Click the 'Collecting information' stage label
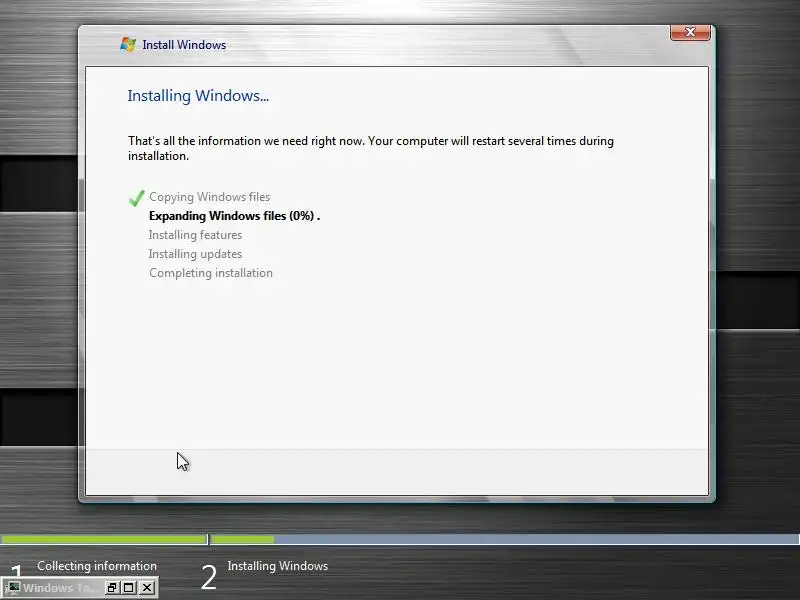The width and height of the screenshot is (800, 600). point(97,566)
